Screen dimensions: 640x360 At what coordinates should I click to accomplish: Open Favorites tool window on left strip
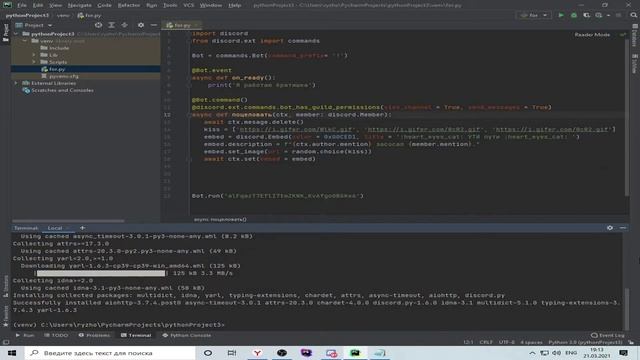[5, 316]
